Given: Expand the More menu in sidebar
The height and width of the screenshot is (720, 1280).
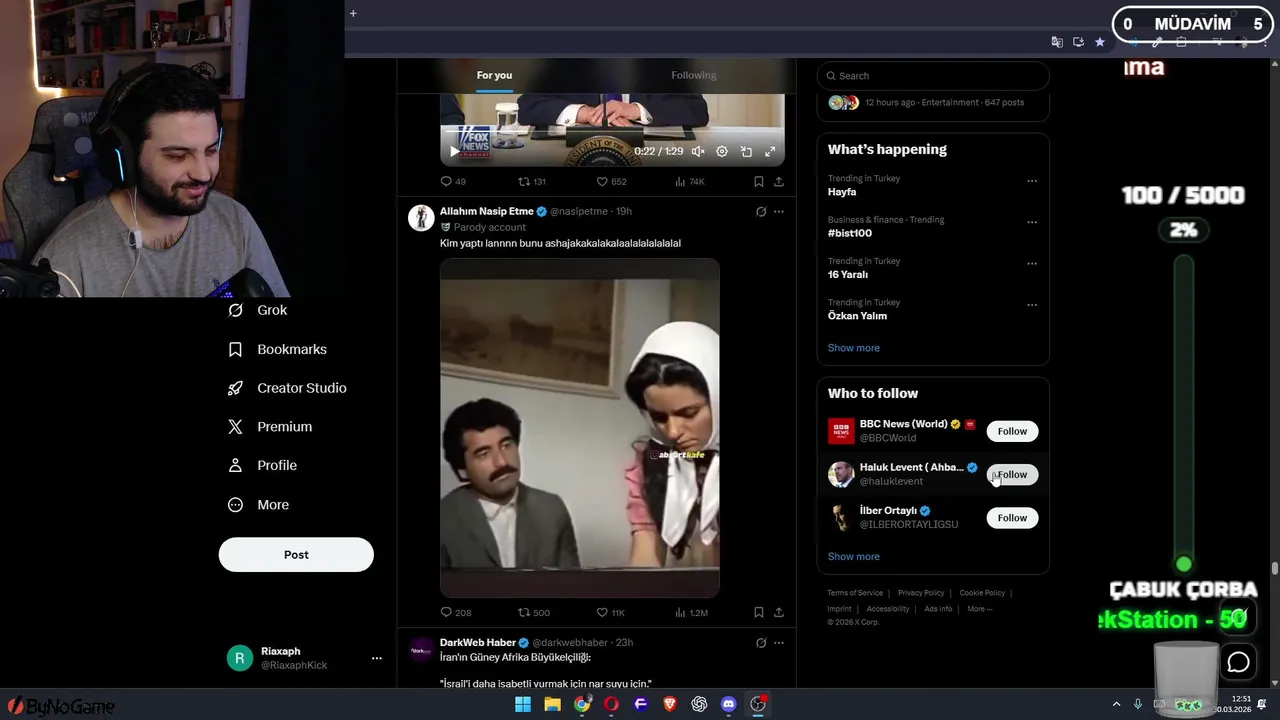Looking at the screenshot, I should pos(258,505).
